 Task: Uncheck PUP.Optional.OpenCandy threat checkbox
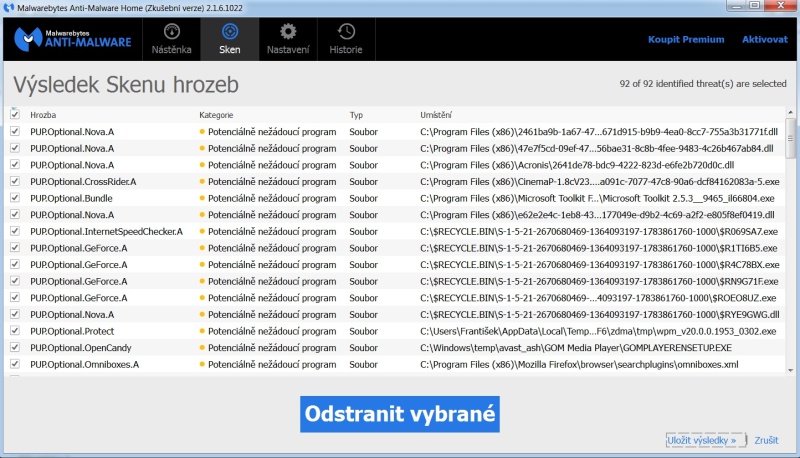(15, 347)
